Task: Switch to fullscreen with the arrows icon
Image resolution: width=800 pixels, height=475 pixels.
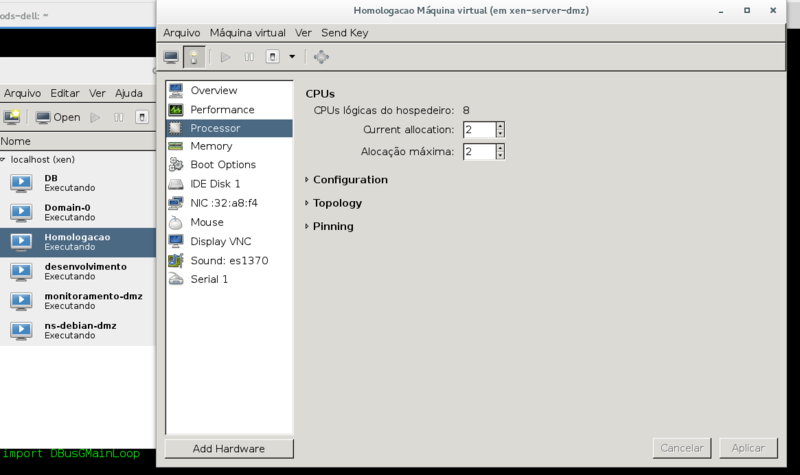Action: click(321, 57)
